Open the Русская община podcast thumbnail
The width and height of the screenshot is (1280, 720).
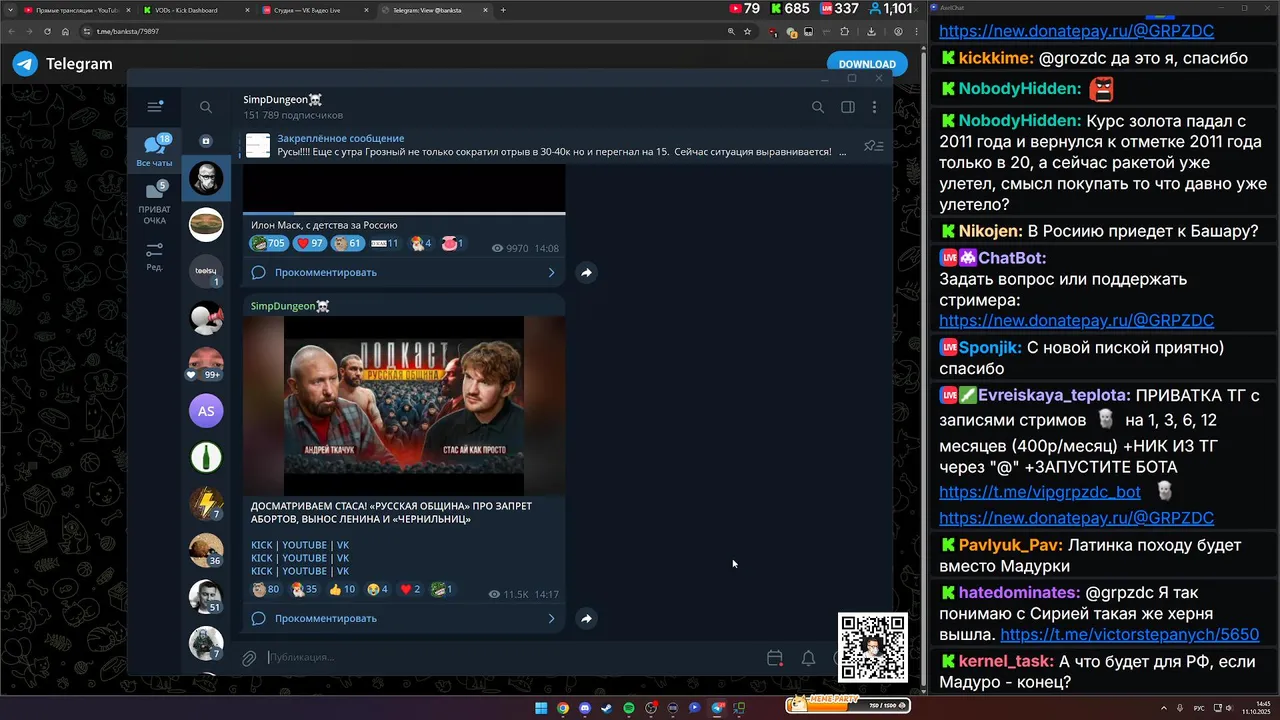[404, 406]
